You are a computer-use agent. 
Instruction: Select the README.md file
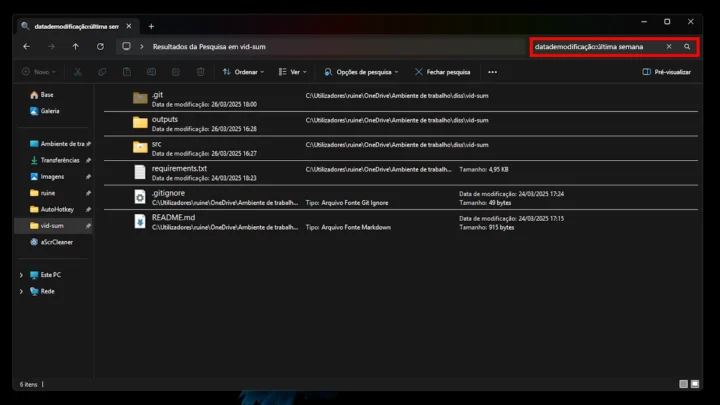tap(401, 222)
